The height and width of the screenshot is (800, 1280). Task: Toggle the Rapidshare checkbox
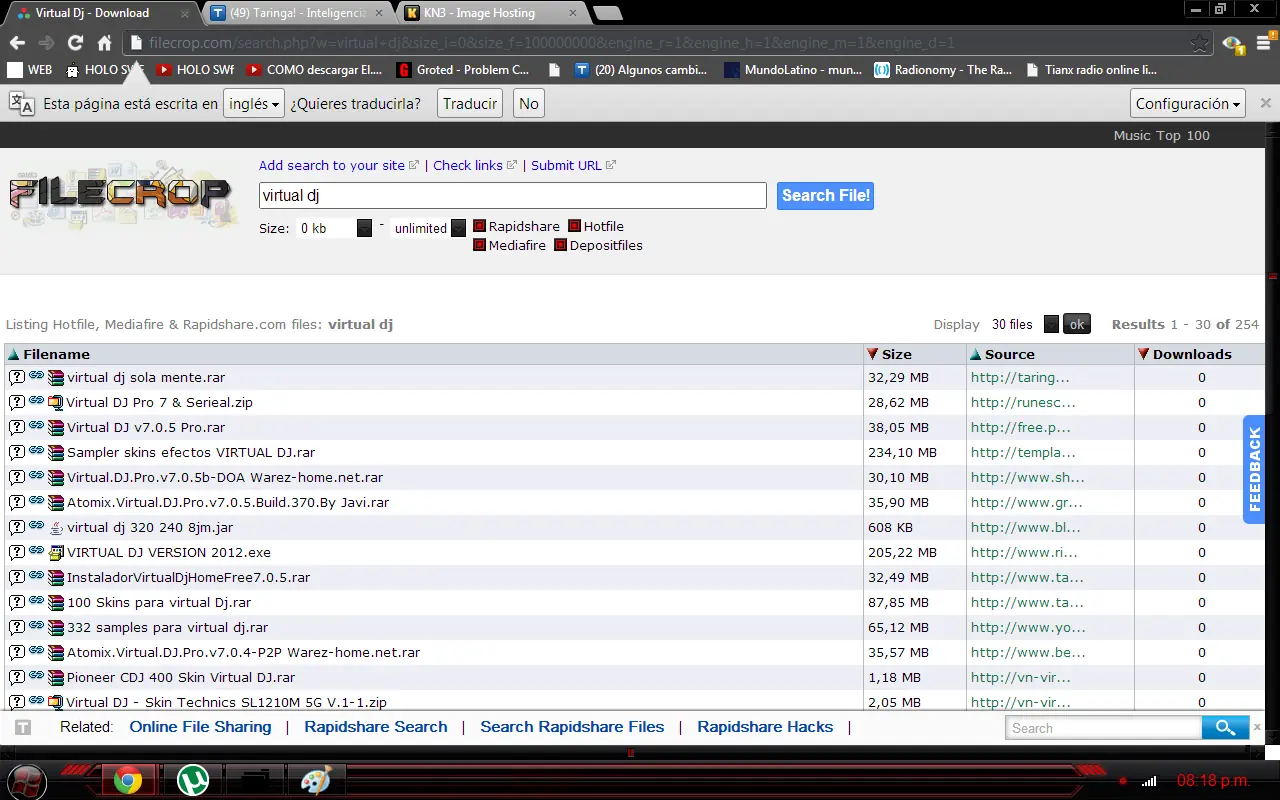coord(479,226)
